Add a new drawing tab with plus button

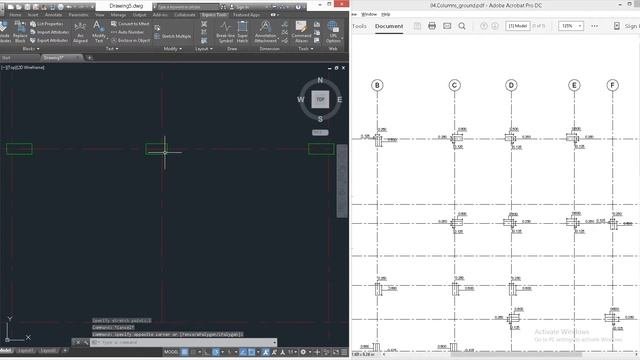[90, 58]
